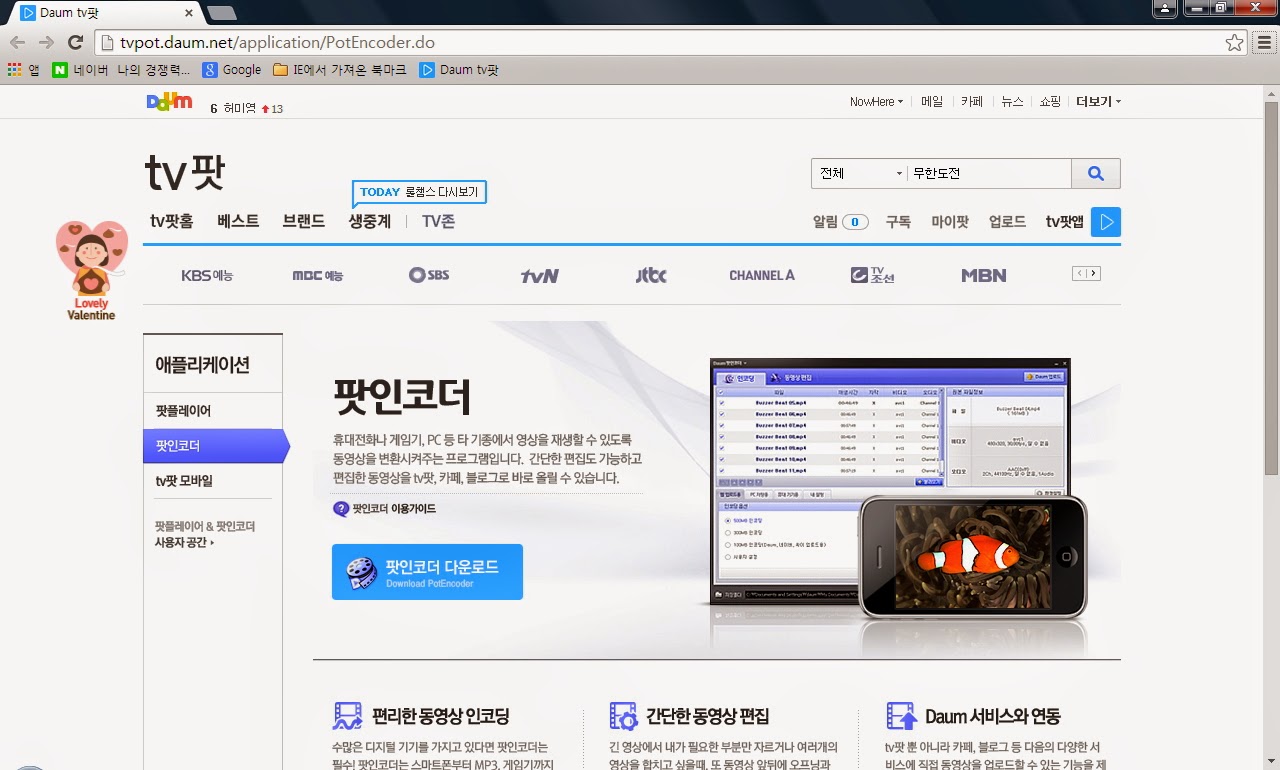Click the 편리한 동영상 인코딩 feature icon
Viewport: 1280px width, 770px height.
[x=347, y=716]
